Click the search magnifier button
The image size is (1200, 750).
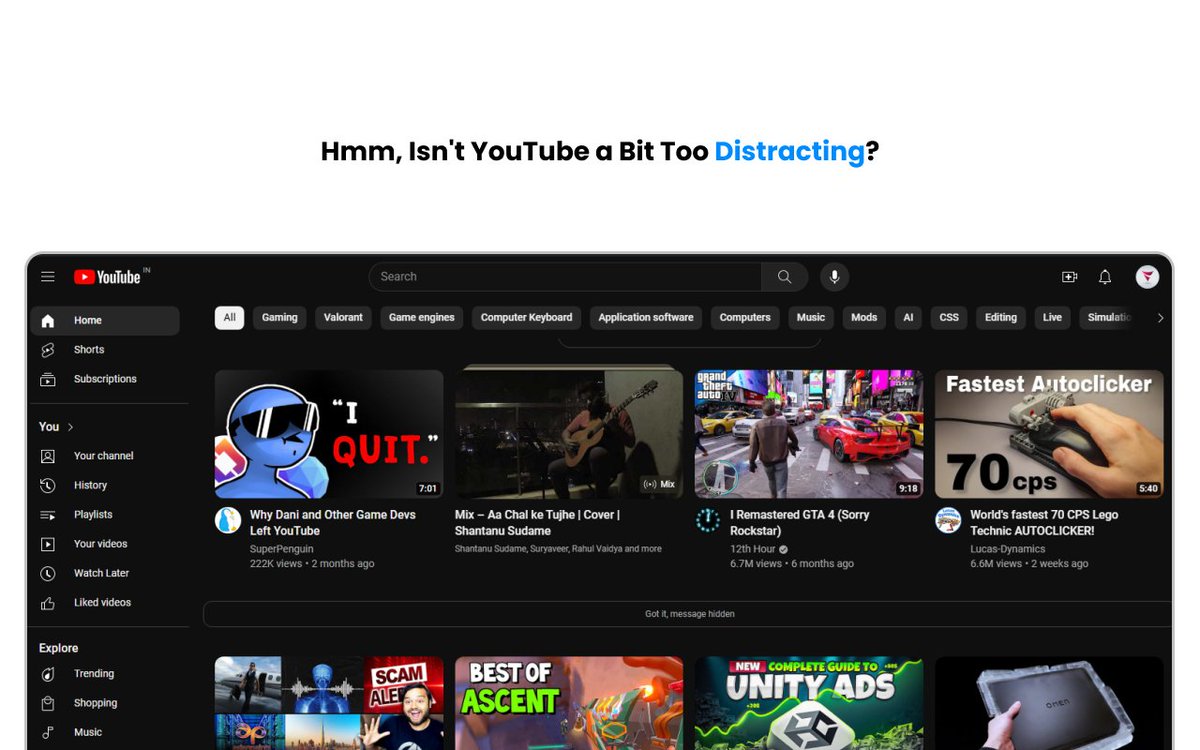pyautogui.click(x=785, y=277)
